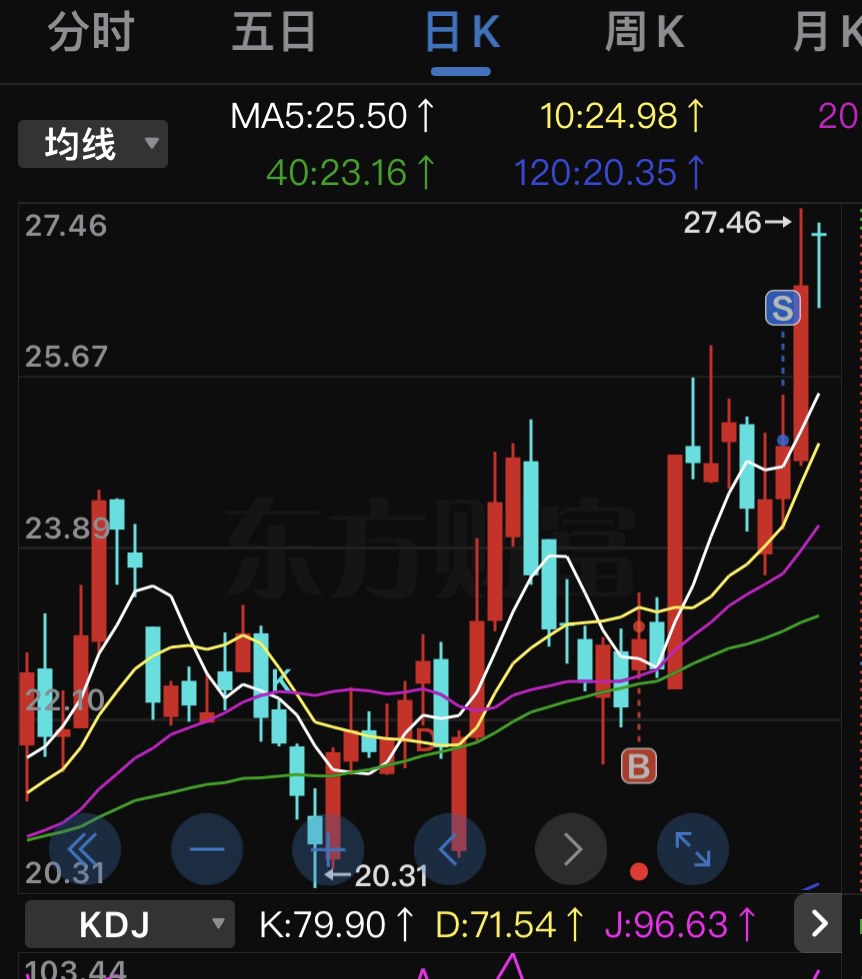Expand chart to fullscreen with arrows icon
Image resolution: width=862 pixels, height=979 pixels.
pyautogui.click(x=693, y=849)
